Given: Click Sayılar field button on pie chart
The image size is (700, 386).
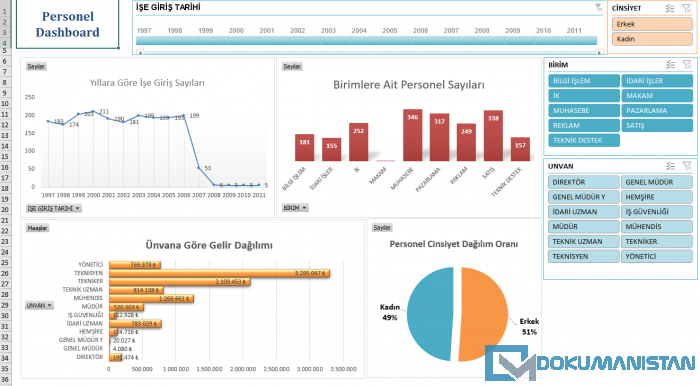Looking at the screenshot, I should tap(382, 228).
